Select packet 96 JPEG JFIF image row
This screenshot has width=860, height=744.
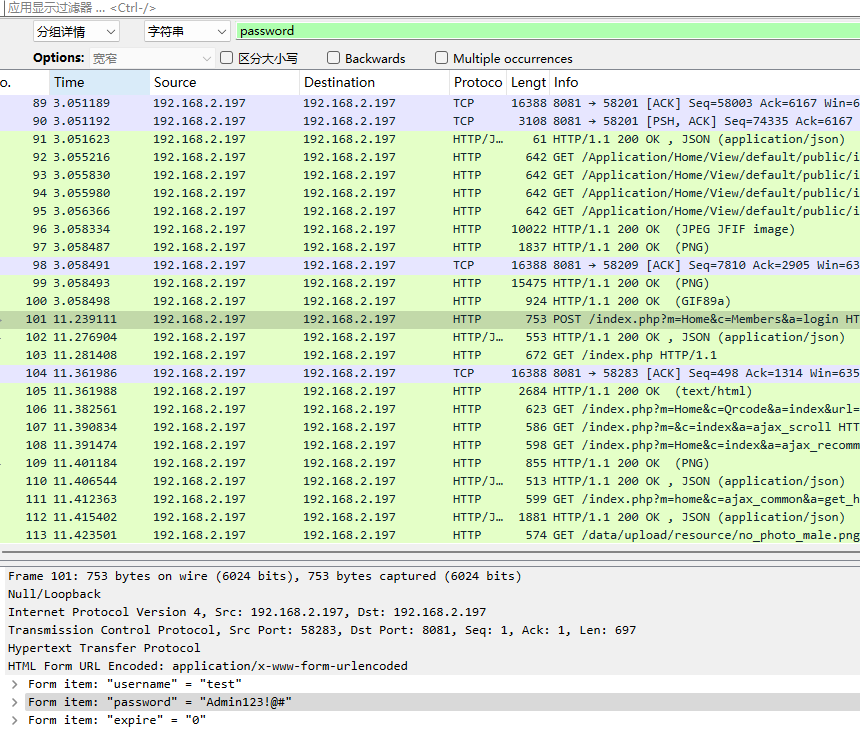pyautogui.click(x=430, y=229)
